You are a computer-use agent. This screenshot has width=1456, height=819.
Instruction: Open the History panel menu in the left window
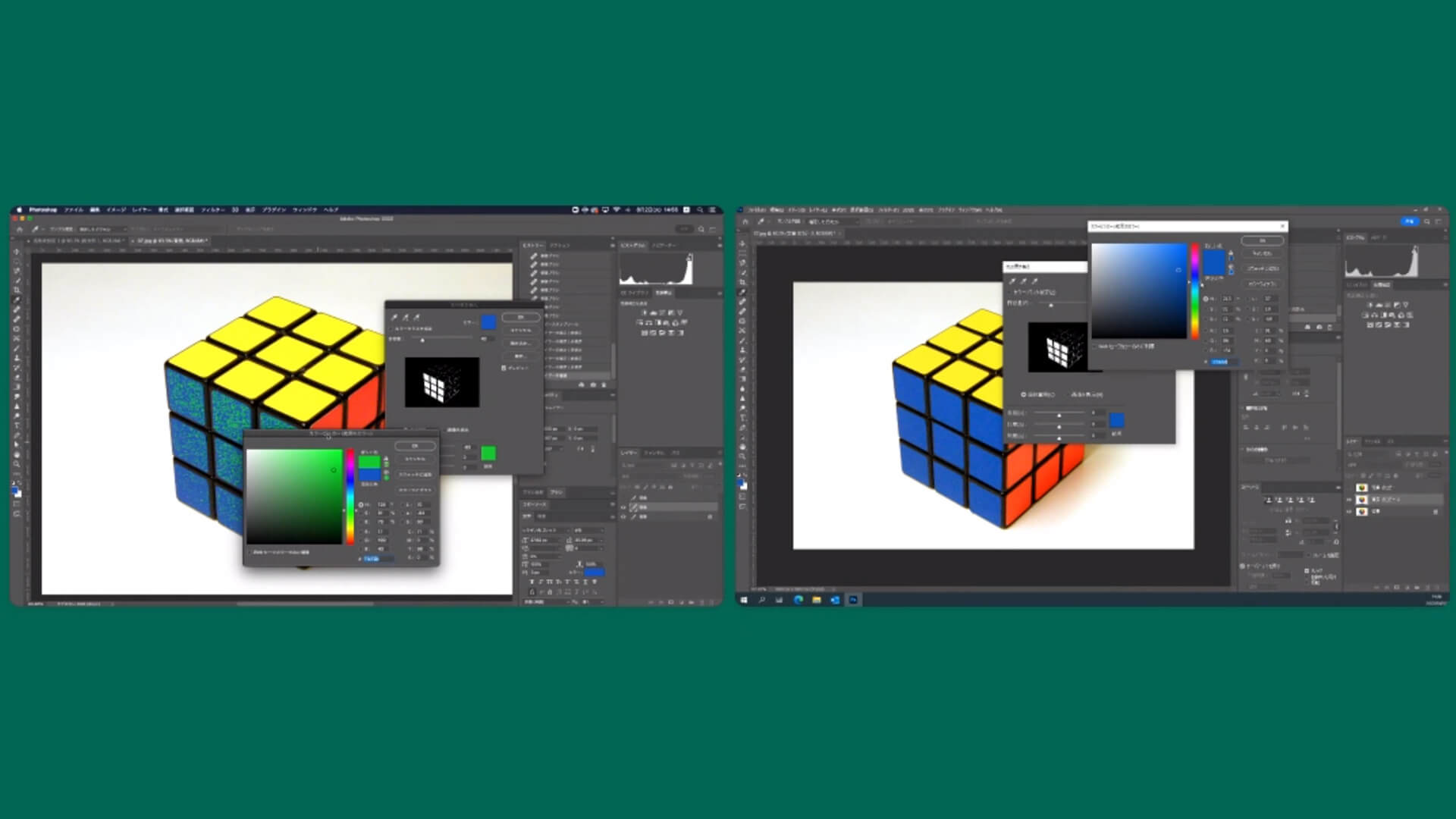[612, 246]
